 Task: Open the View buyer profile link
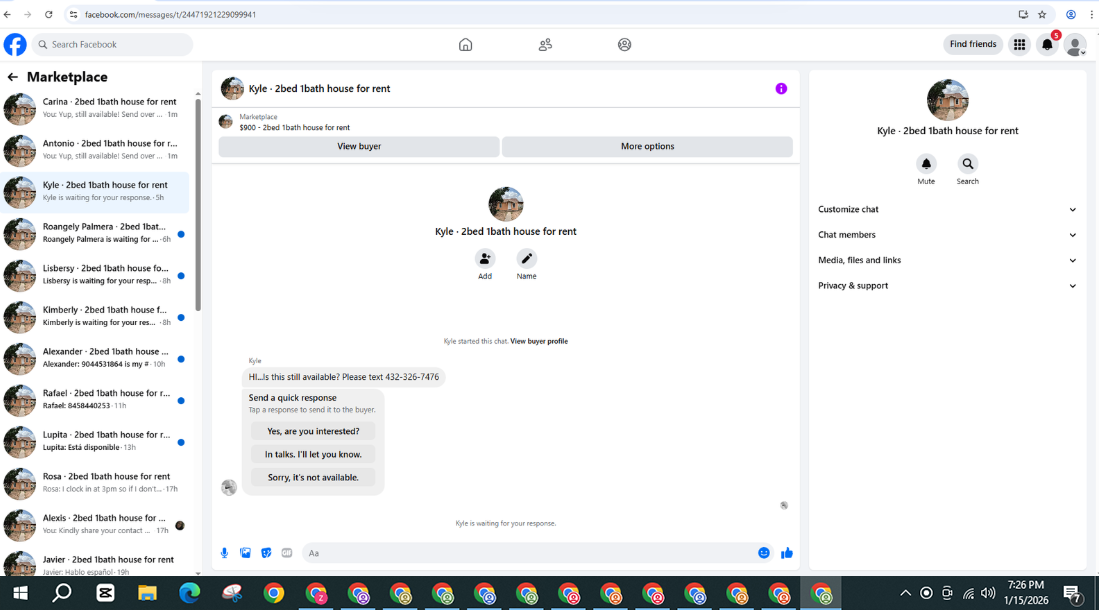539,341
